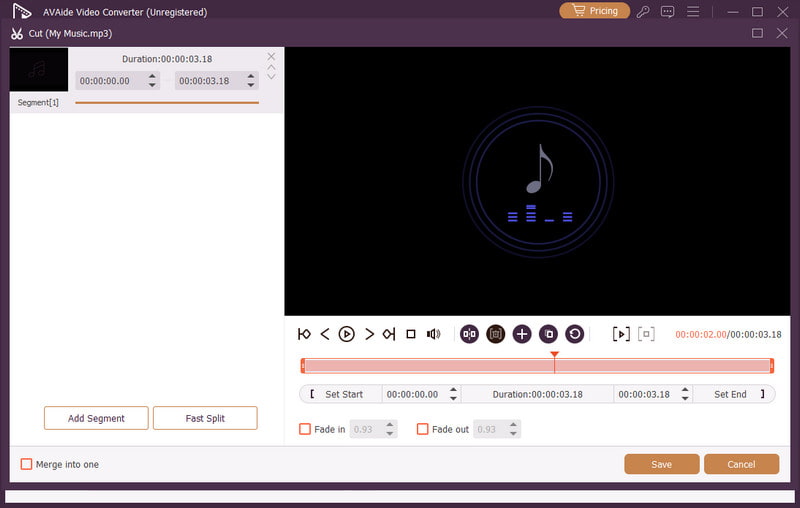Reset the cut with the circular arrow icon
The height and width of the screenshot is (508, 800).
(x=574, y=334)
